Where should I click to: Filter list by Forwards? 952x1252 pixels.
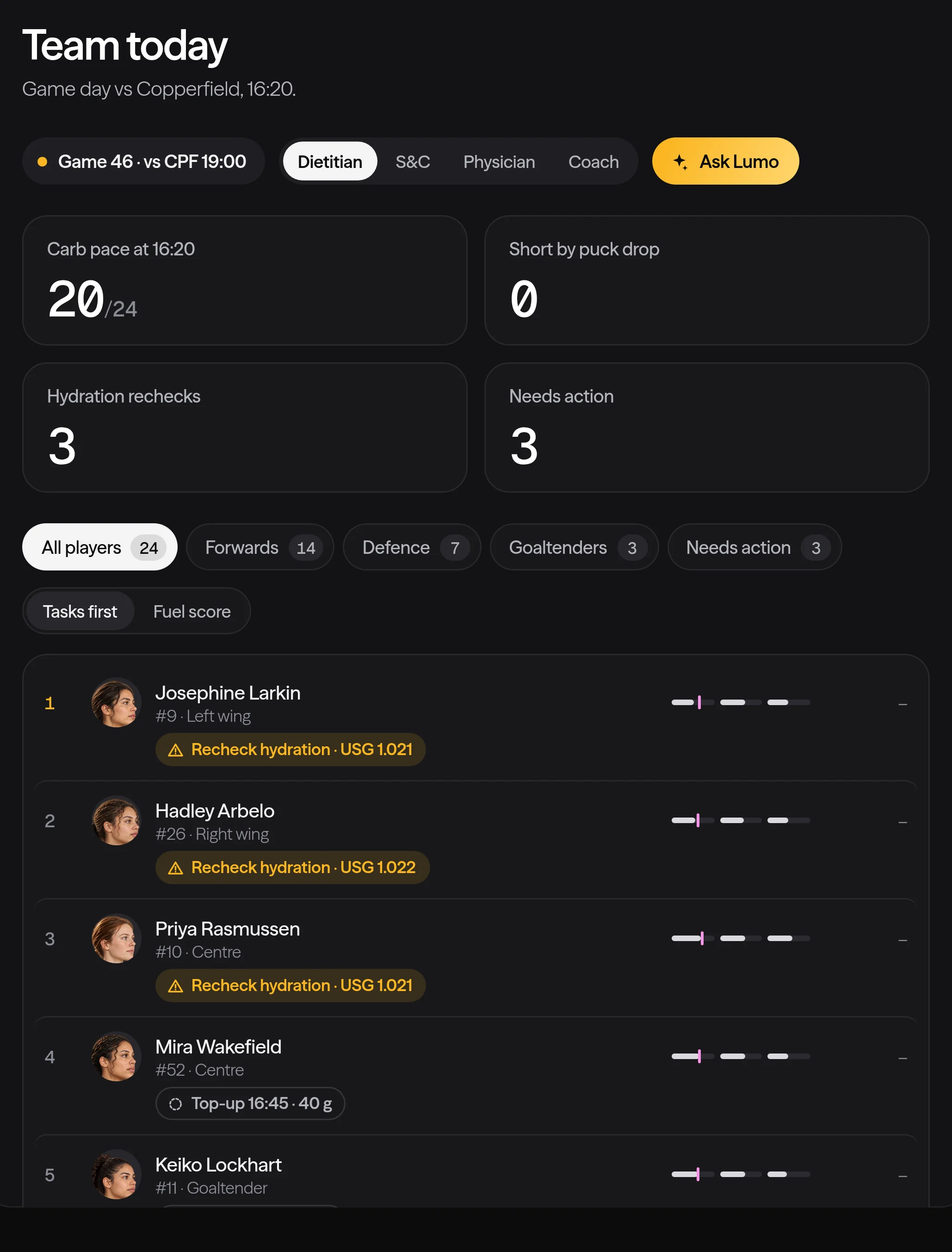(x=260, y=547)
